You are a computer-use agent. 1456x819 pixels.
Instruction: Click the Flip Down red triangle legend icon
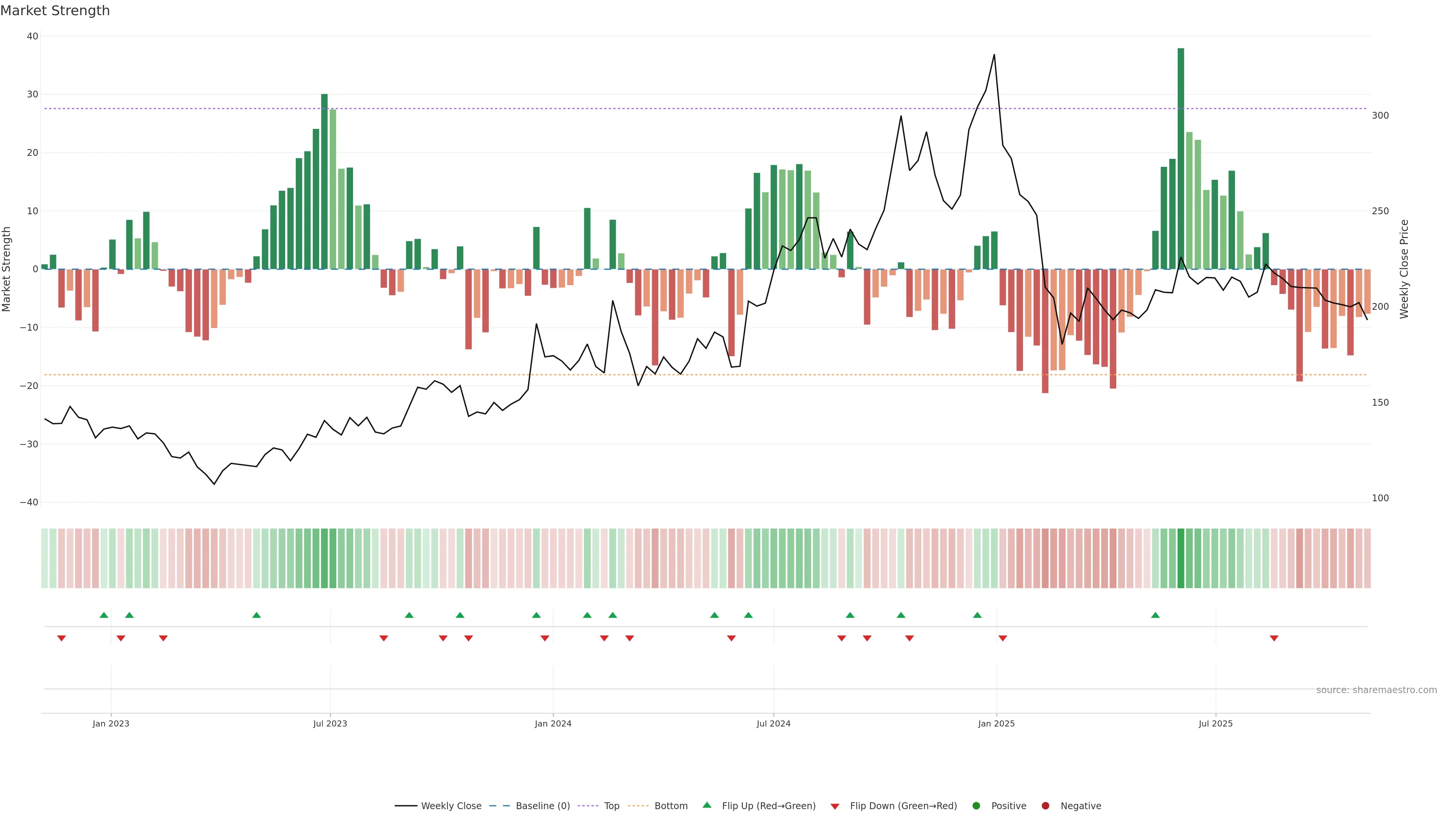(x=835, y=806)
